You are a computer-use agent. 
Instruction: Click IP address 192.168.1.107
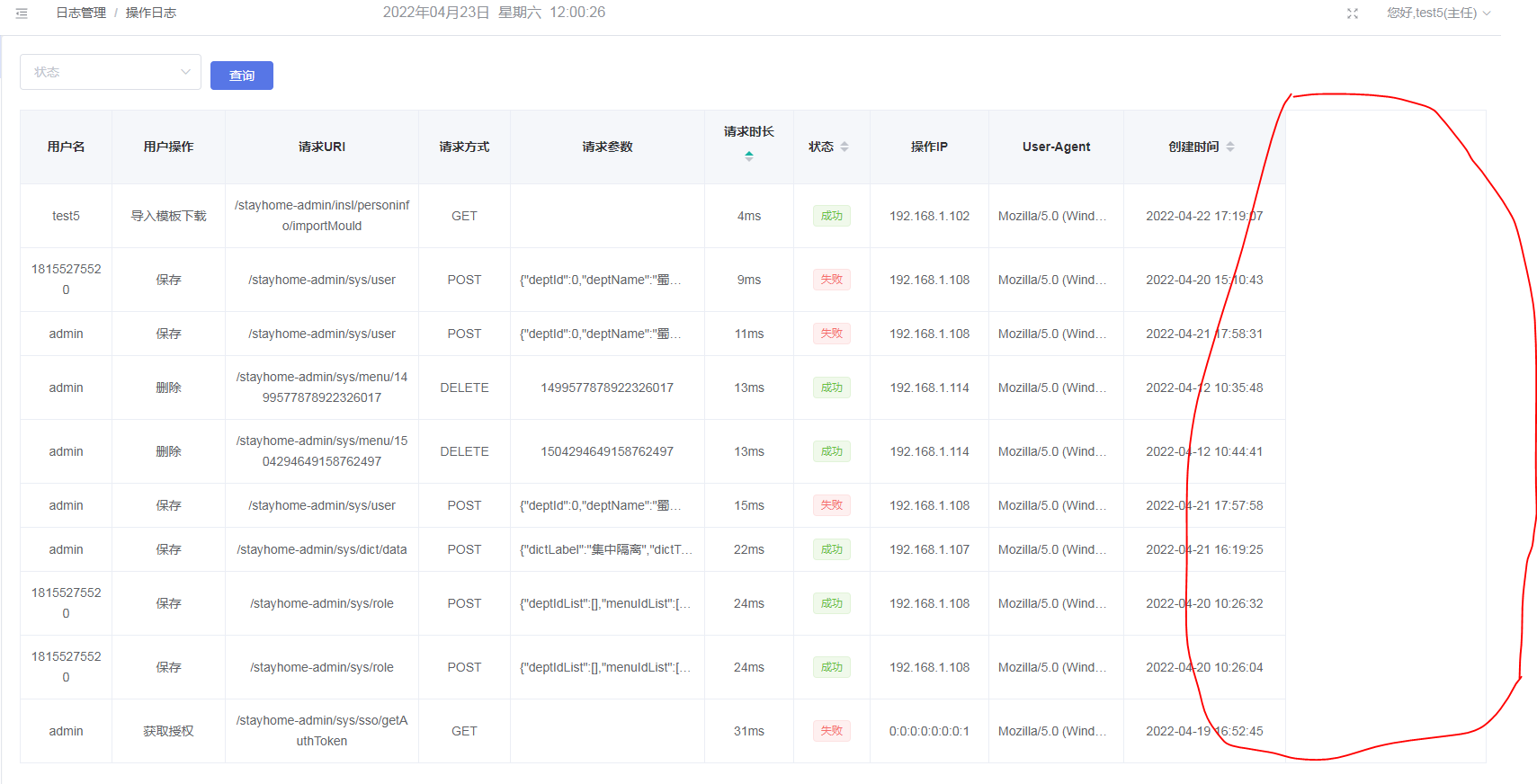pos(930,549)
